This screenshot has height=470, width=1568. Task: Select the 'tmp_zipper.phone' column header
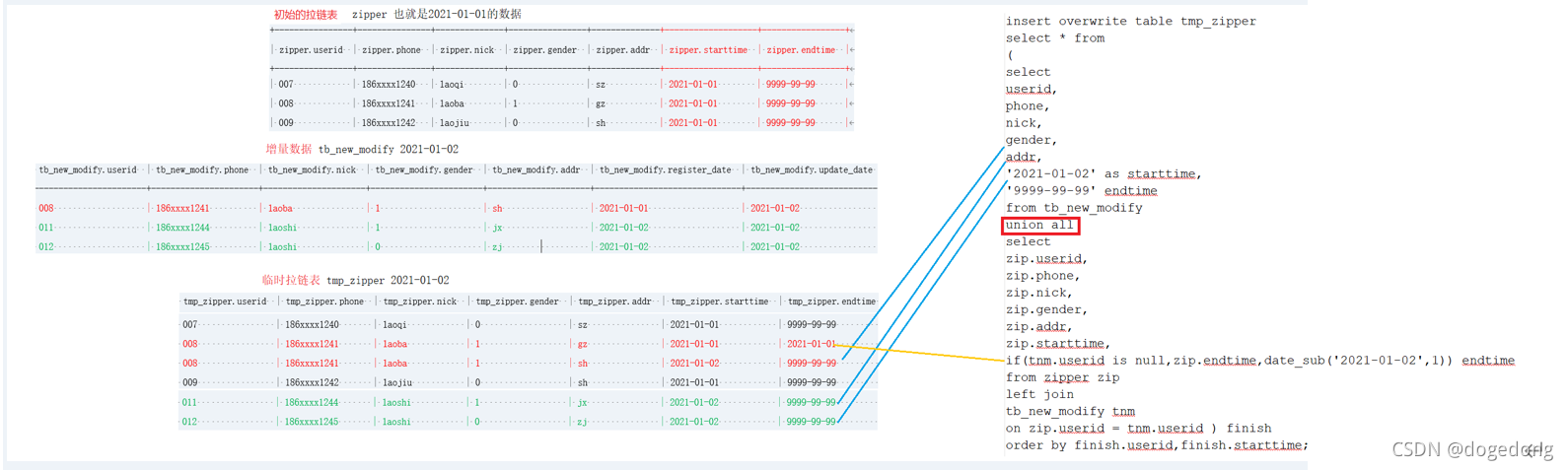click(x=324, y=302)
